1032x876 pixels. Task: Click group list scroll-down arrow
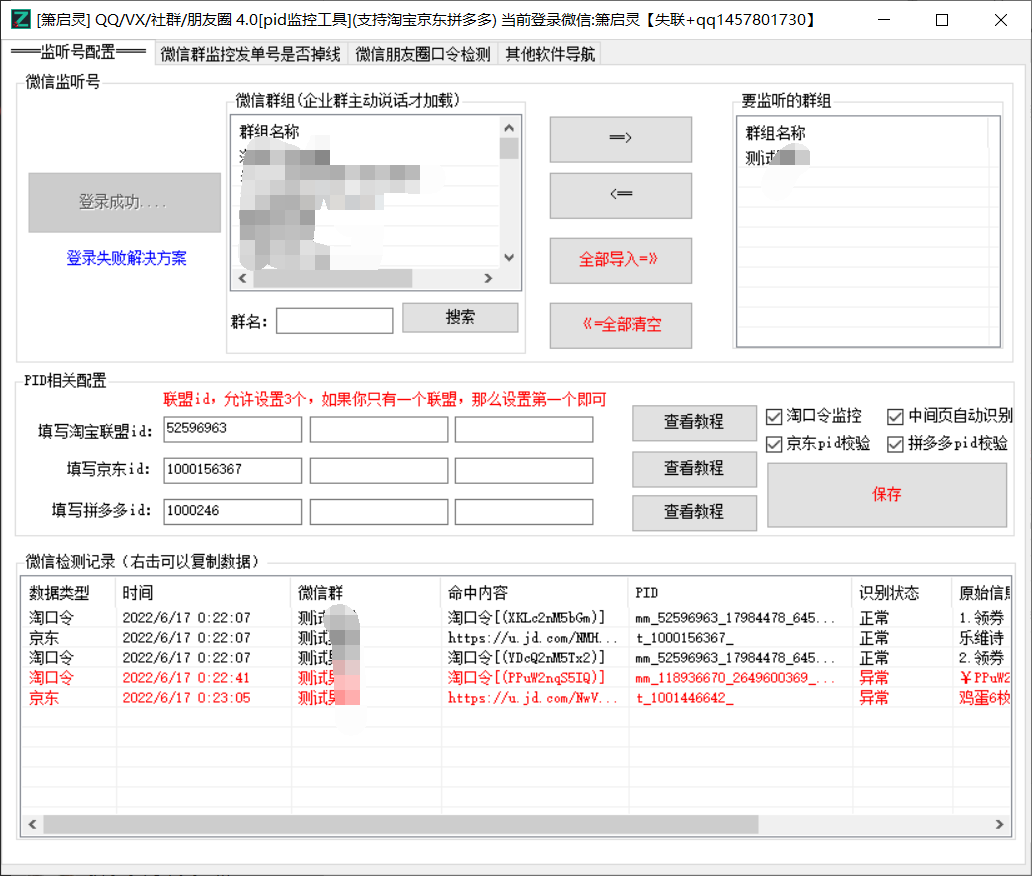click(509, 257)
